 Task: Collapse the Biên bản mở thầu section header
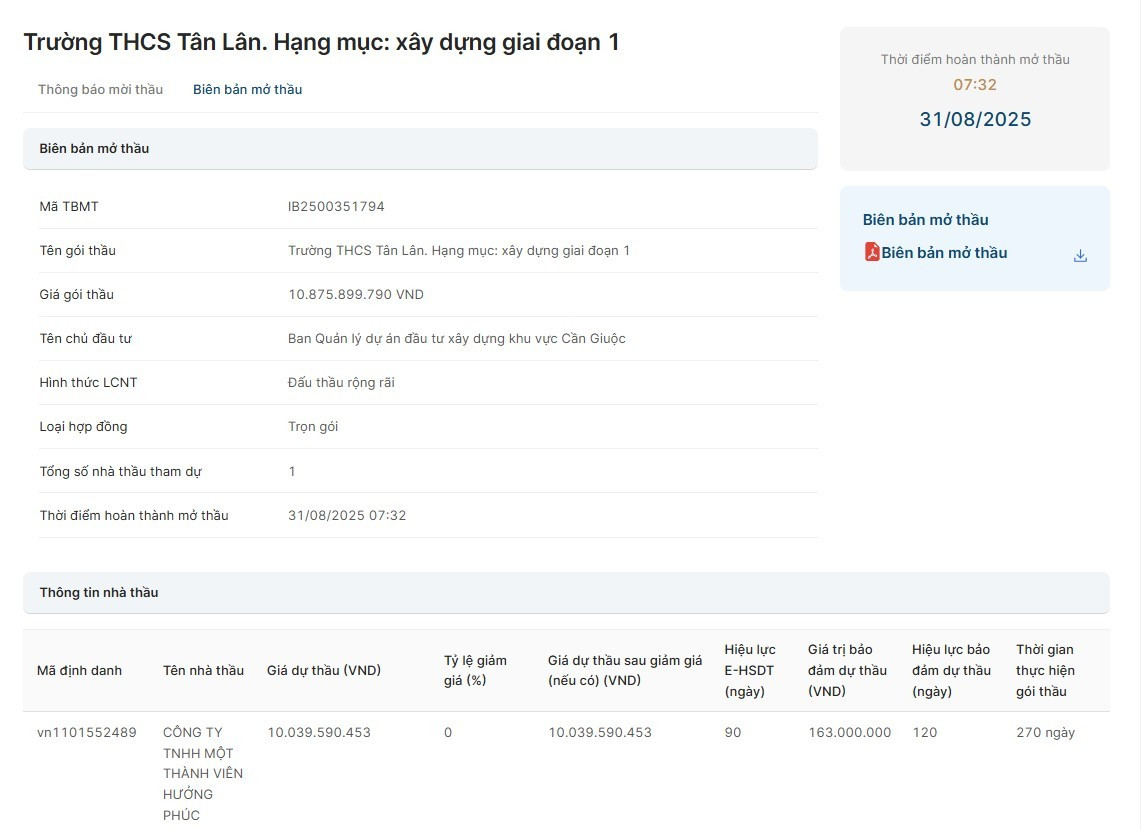pos(420,149)
